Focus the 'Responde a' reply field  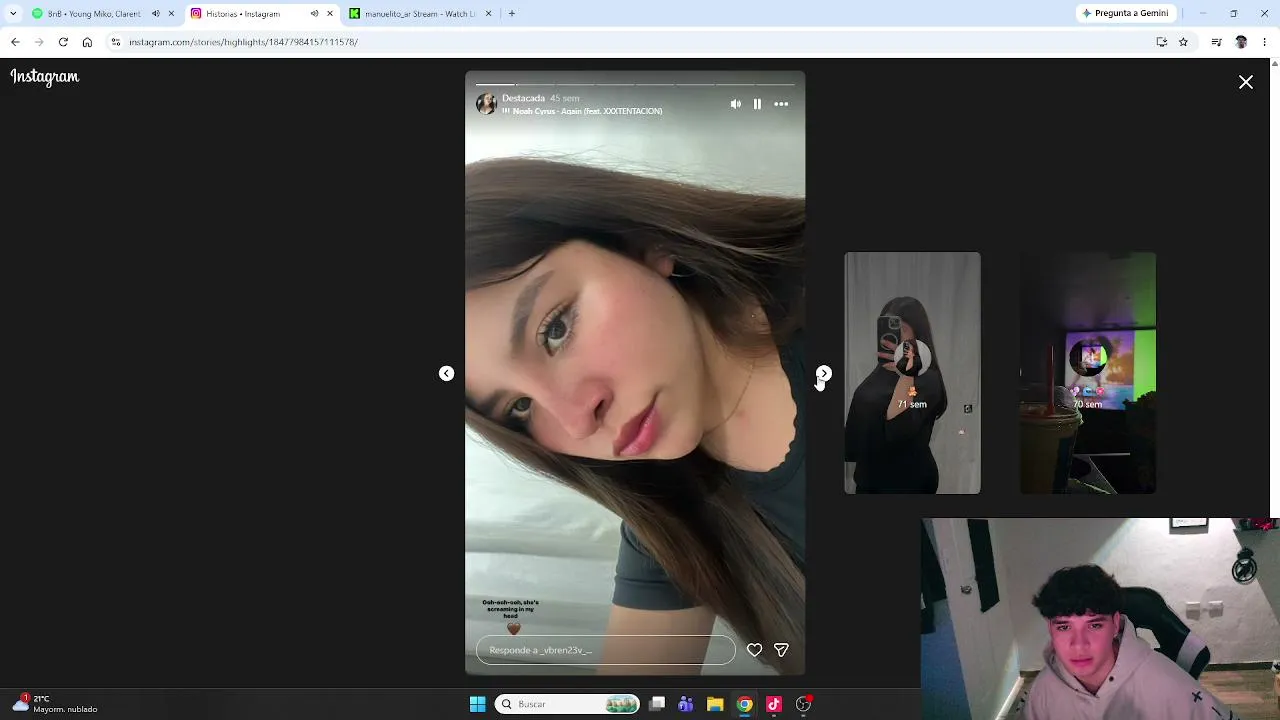pos(606,650)
